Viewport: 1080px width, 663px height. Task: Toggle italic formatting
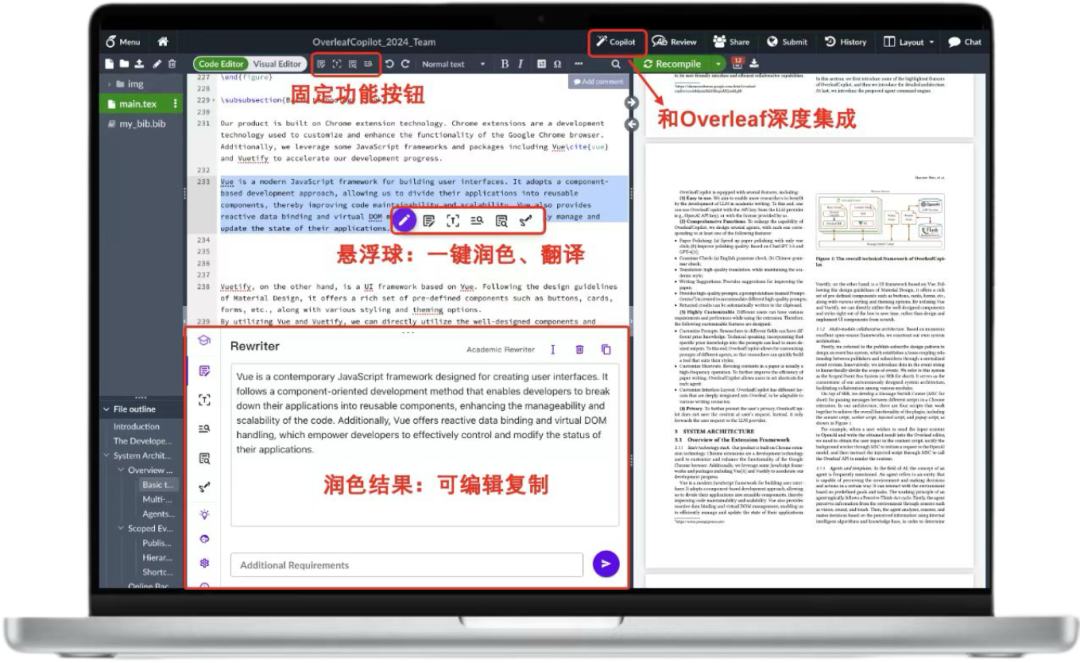(520, 64)
